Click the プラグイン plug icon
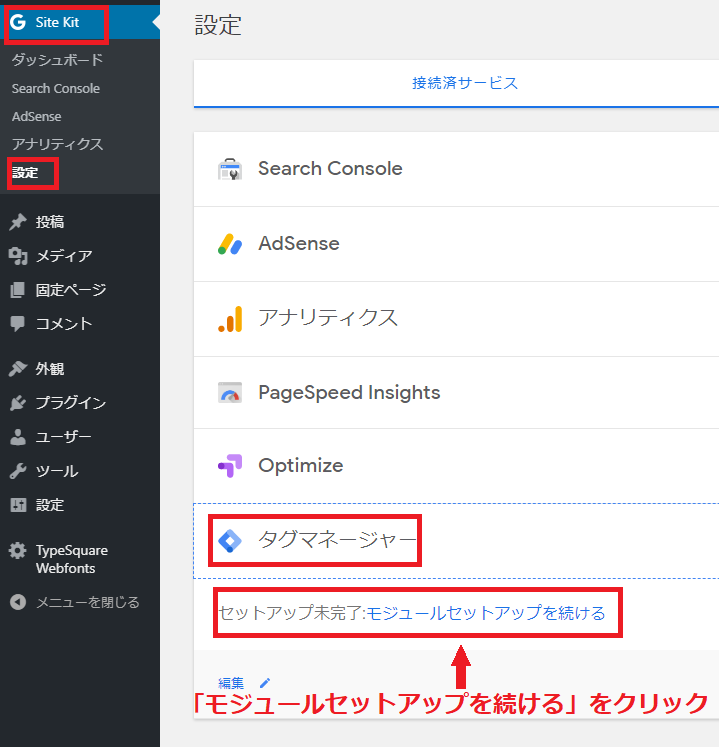This screenshot has height=747, width=719. pyautogui.click(x=18, y=403)
